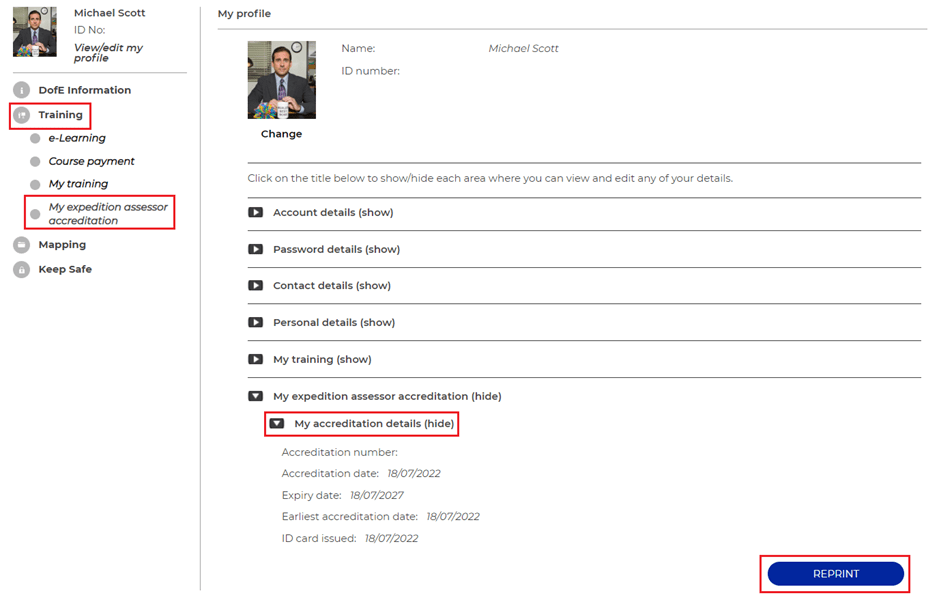Screen dimensions: 939x613
Task: Click the Course payment bullet icon
Action: pos(35,162)
